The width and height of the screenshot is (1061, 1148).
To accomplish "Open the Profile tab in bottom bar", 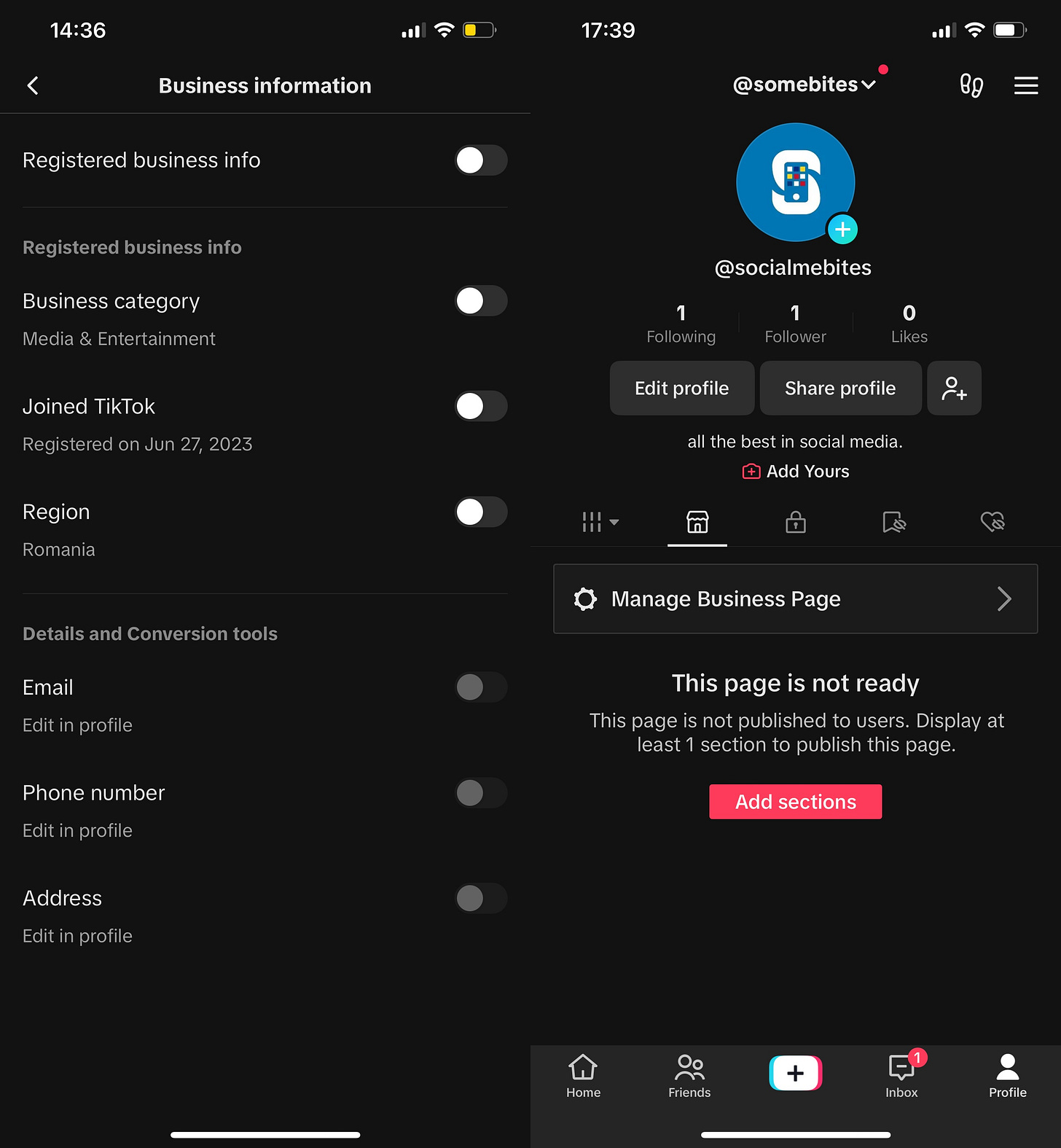I will (x=1008, y=1076).
